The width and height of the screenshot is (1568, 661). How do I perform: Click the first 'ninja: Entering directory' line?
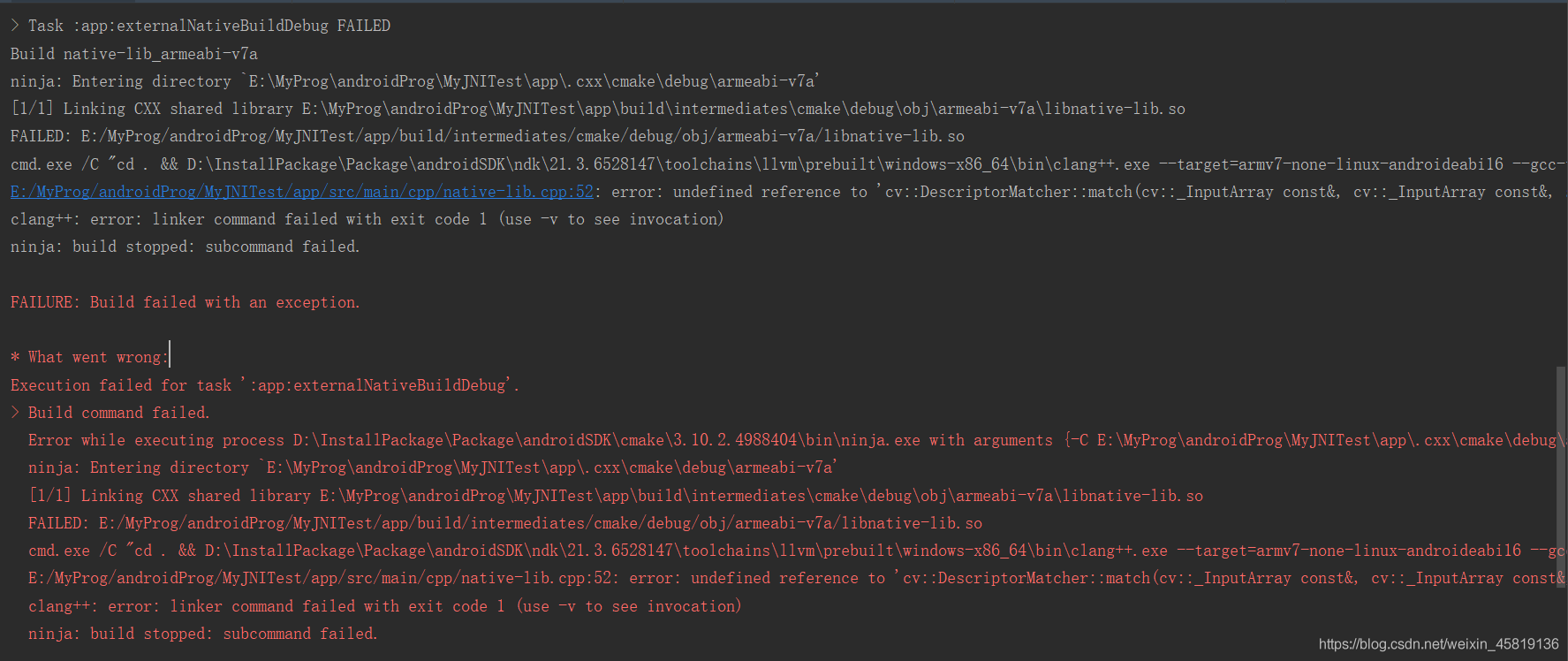point(415,81)
